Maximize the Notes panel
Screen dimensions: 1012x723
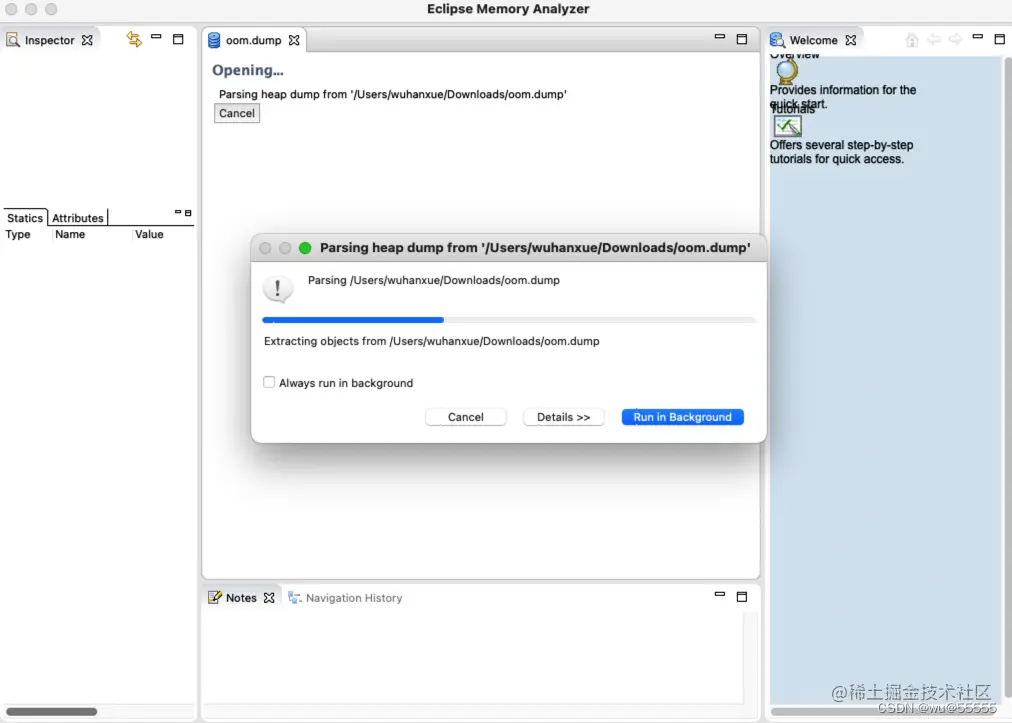click(742, 596)
